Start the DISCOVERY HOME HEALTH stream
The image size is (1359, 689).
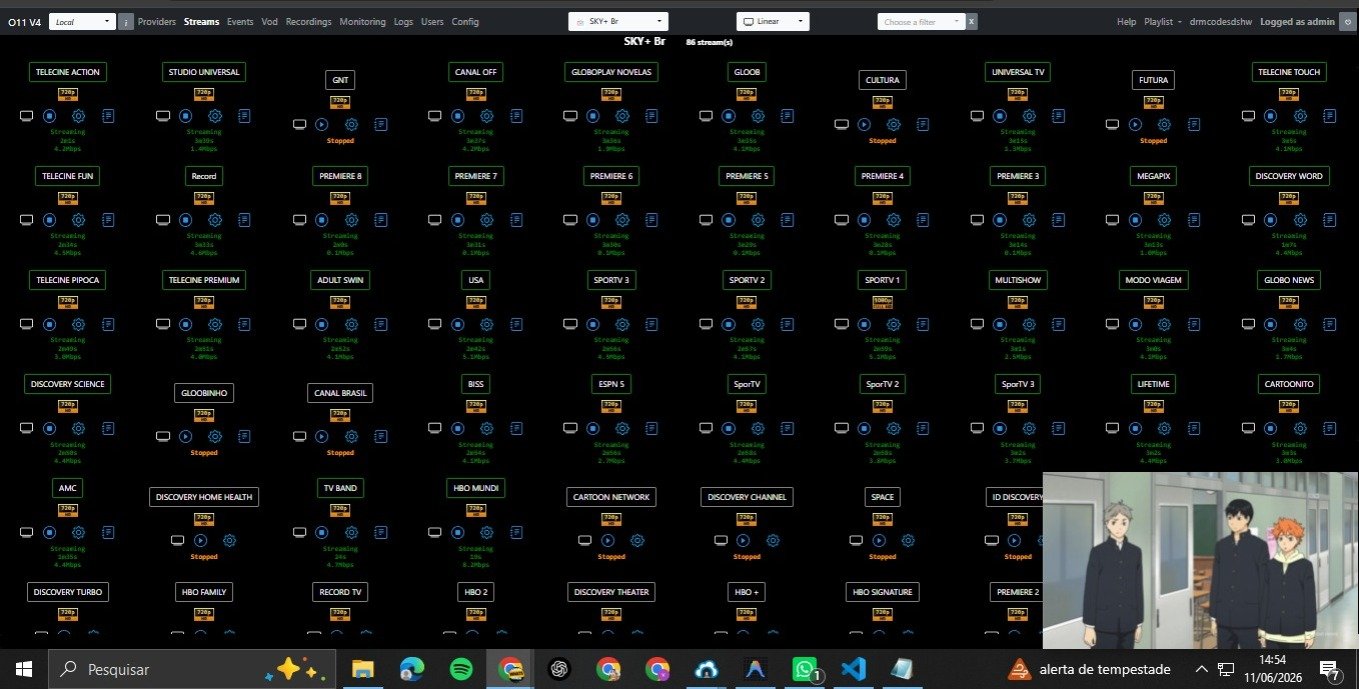coord(200,541)
